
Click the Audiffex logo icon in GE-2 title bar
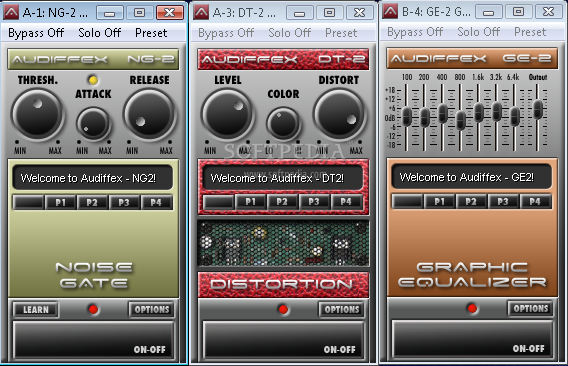click(x=390, y=12)
